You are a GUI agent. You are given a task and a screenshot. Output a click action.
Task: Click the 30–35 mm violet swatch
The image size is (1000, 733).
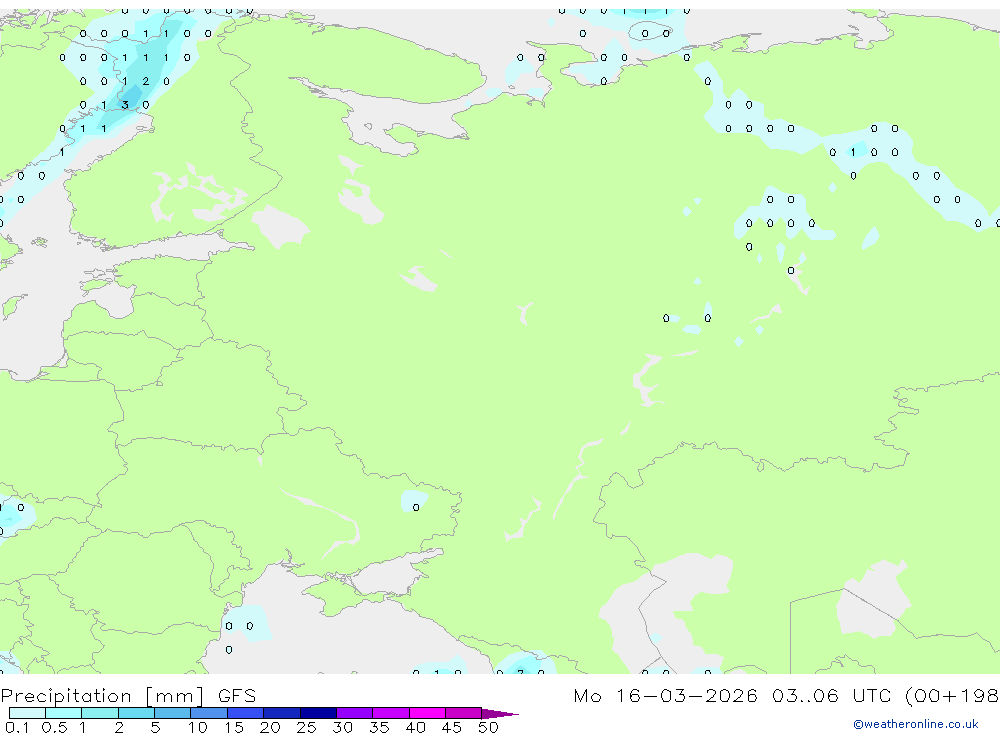click(x=355, y=713)
